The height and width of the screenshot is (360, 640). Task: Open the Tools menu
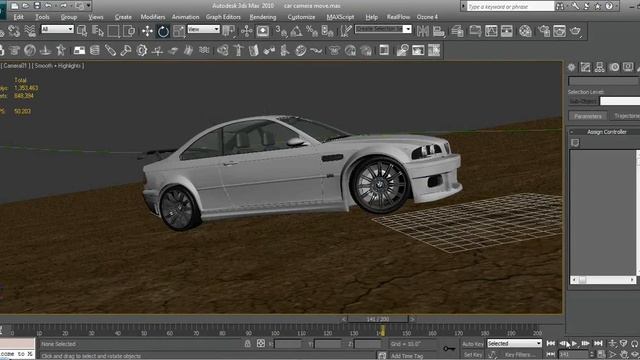click(x=42, y=17)
